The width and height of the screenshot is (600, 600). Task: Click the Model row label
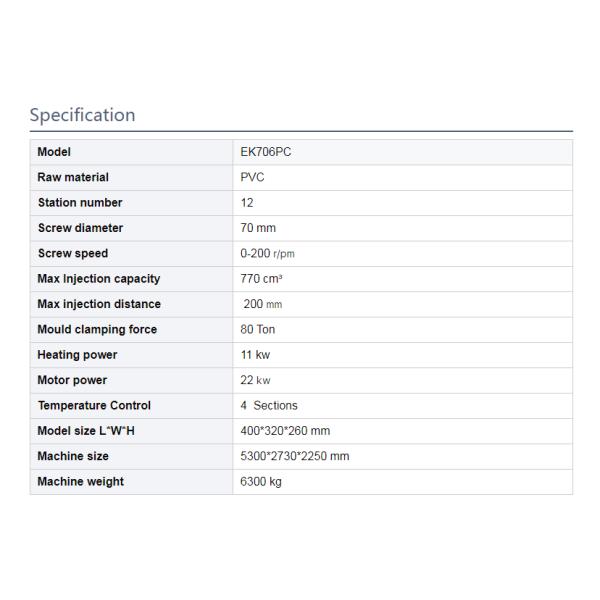click(54, 152)
